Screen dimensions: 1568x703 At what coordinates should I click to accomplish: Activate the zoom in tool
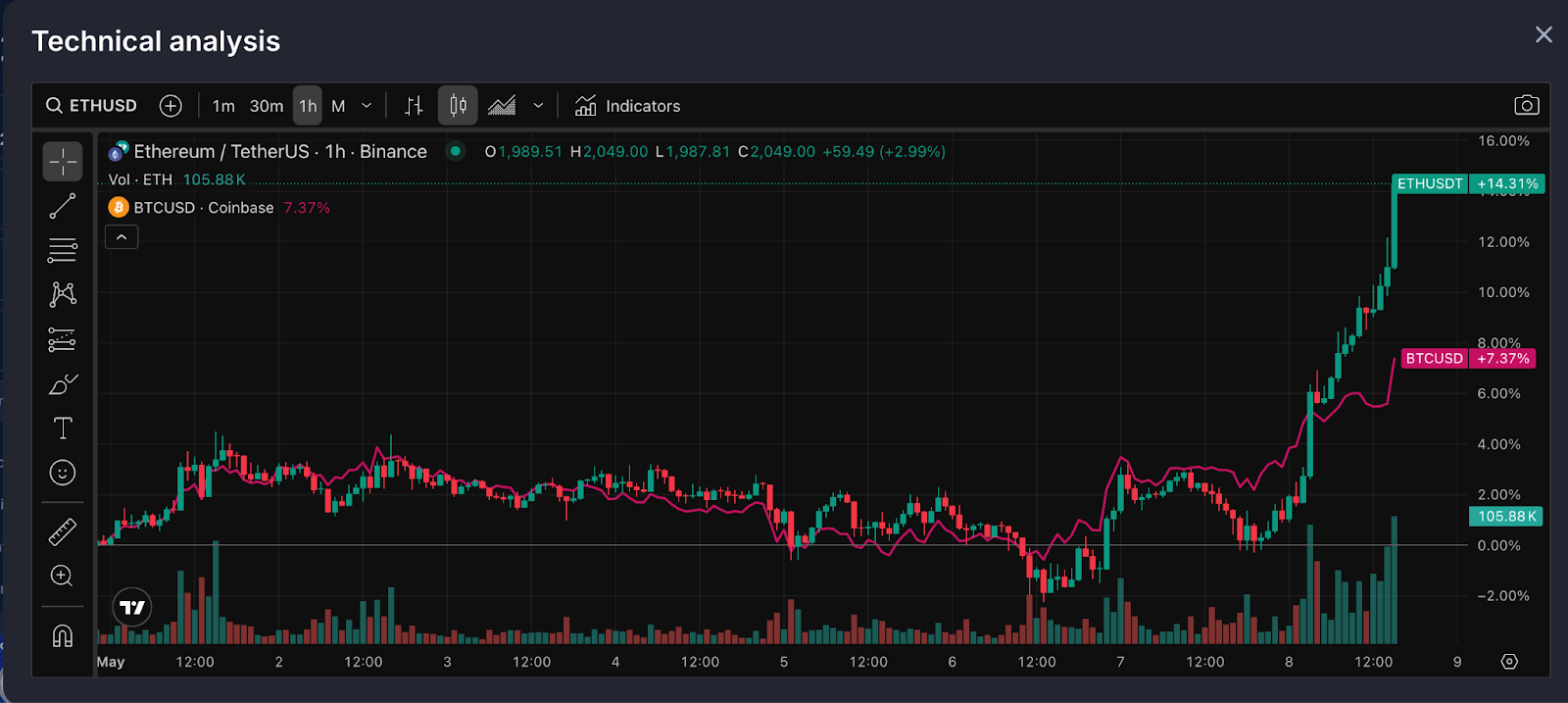[62, 576]
